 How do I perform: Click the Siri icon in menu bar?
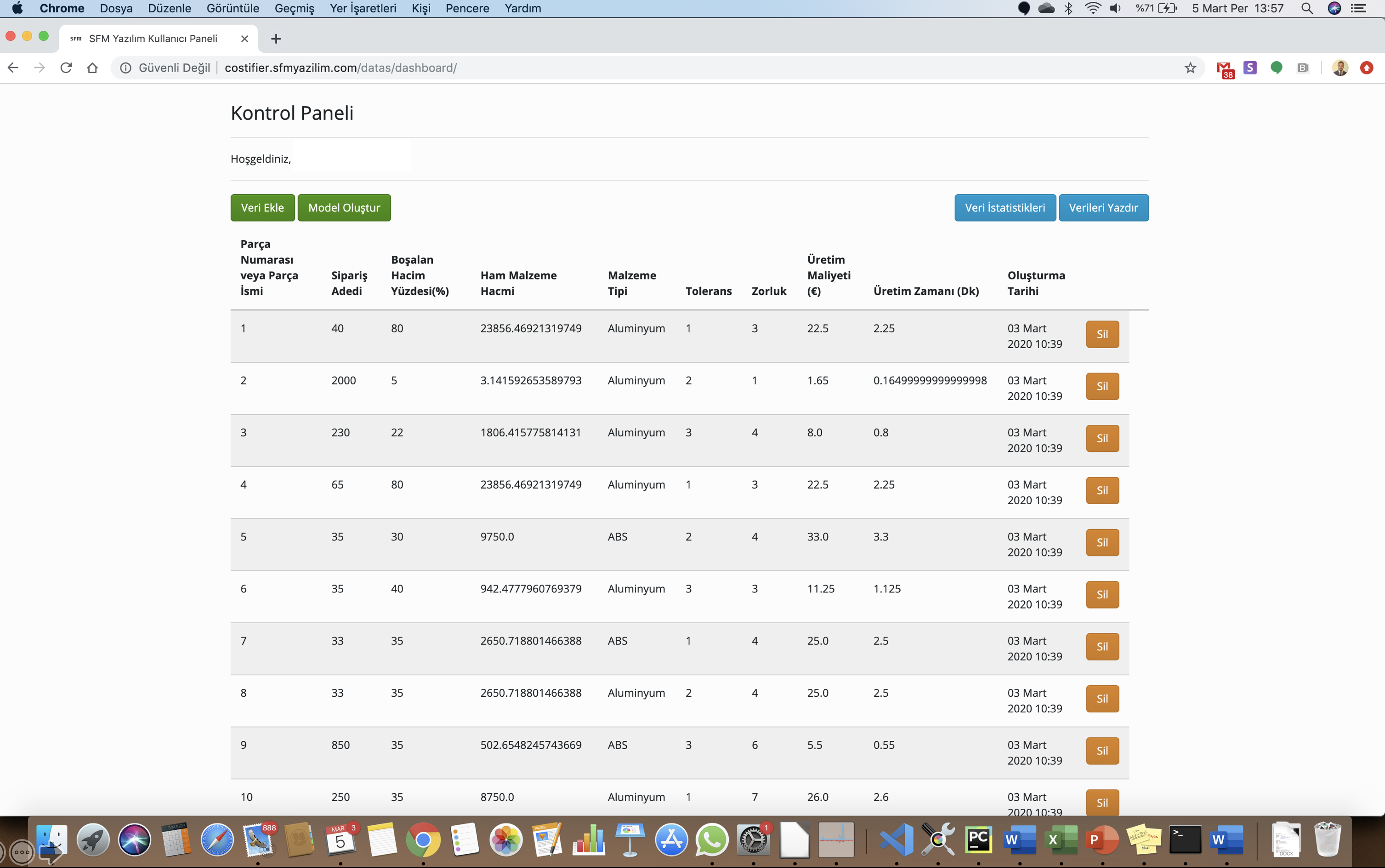coord(1334,8)
